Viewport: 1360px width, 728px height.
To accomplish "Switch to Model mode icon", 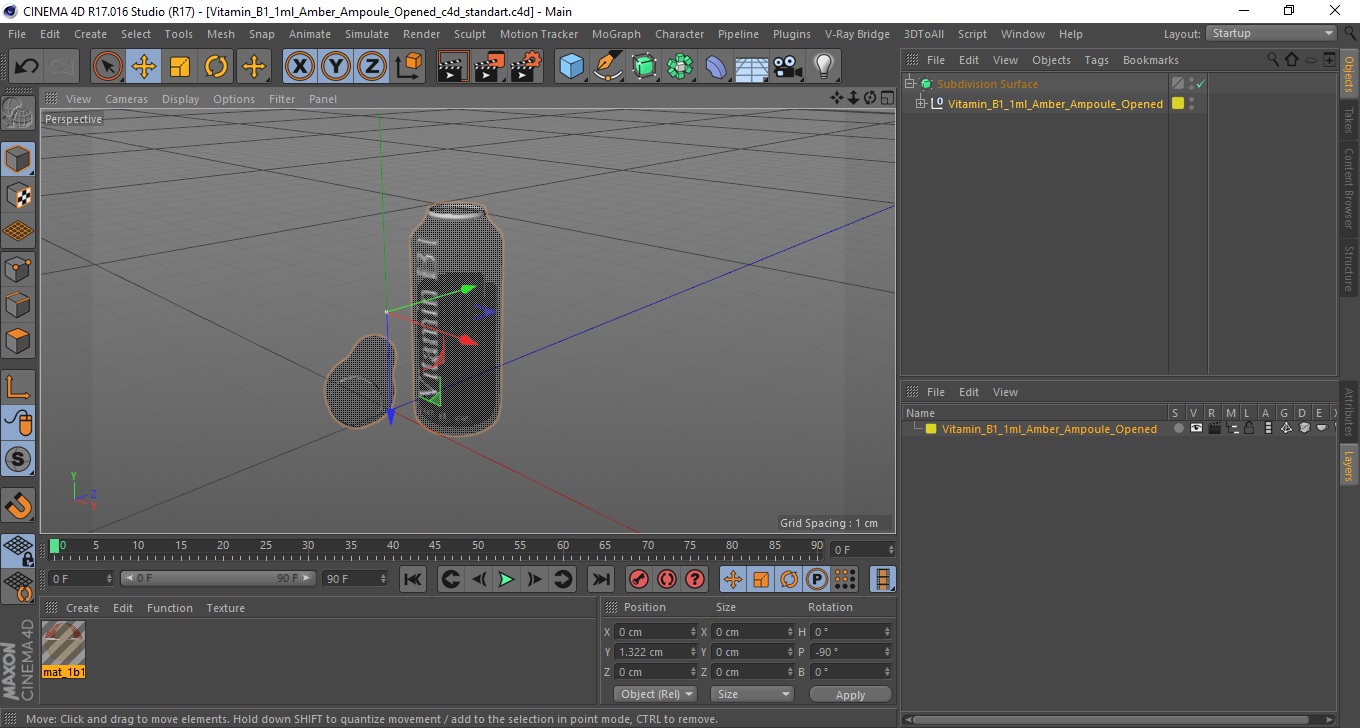I will [x=18, y=159].
